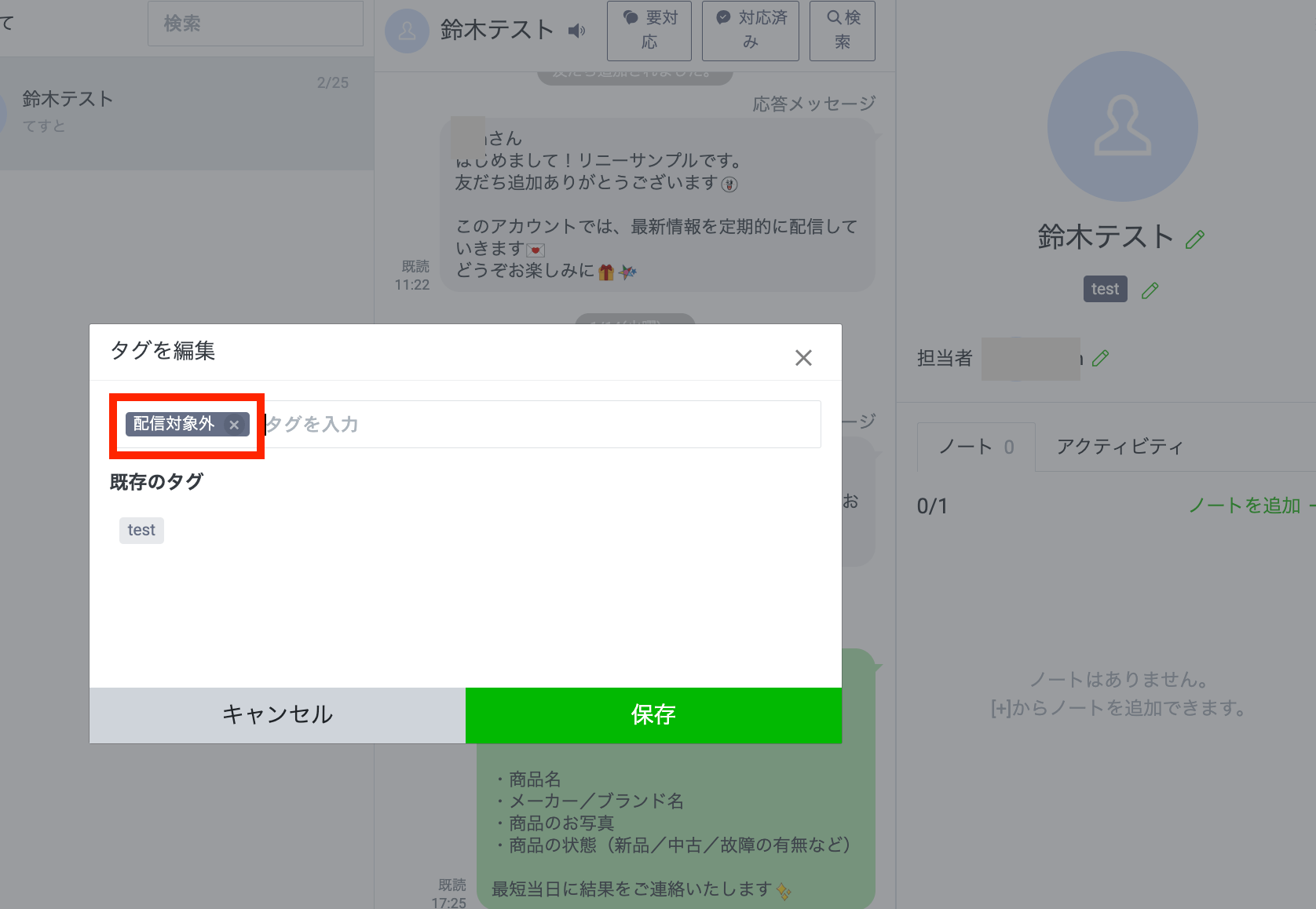Mute notifications for 鈴木テスト chat
The image size is (1316, 909).
tap(577, 31)
